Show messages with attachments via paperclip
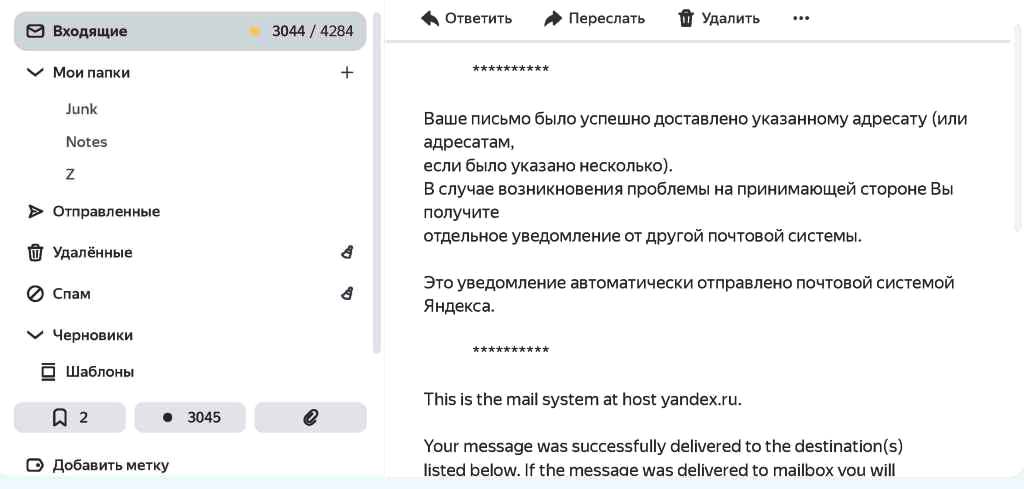The height and width of the screenshot is (489, 1024). pos(310,417)
